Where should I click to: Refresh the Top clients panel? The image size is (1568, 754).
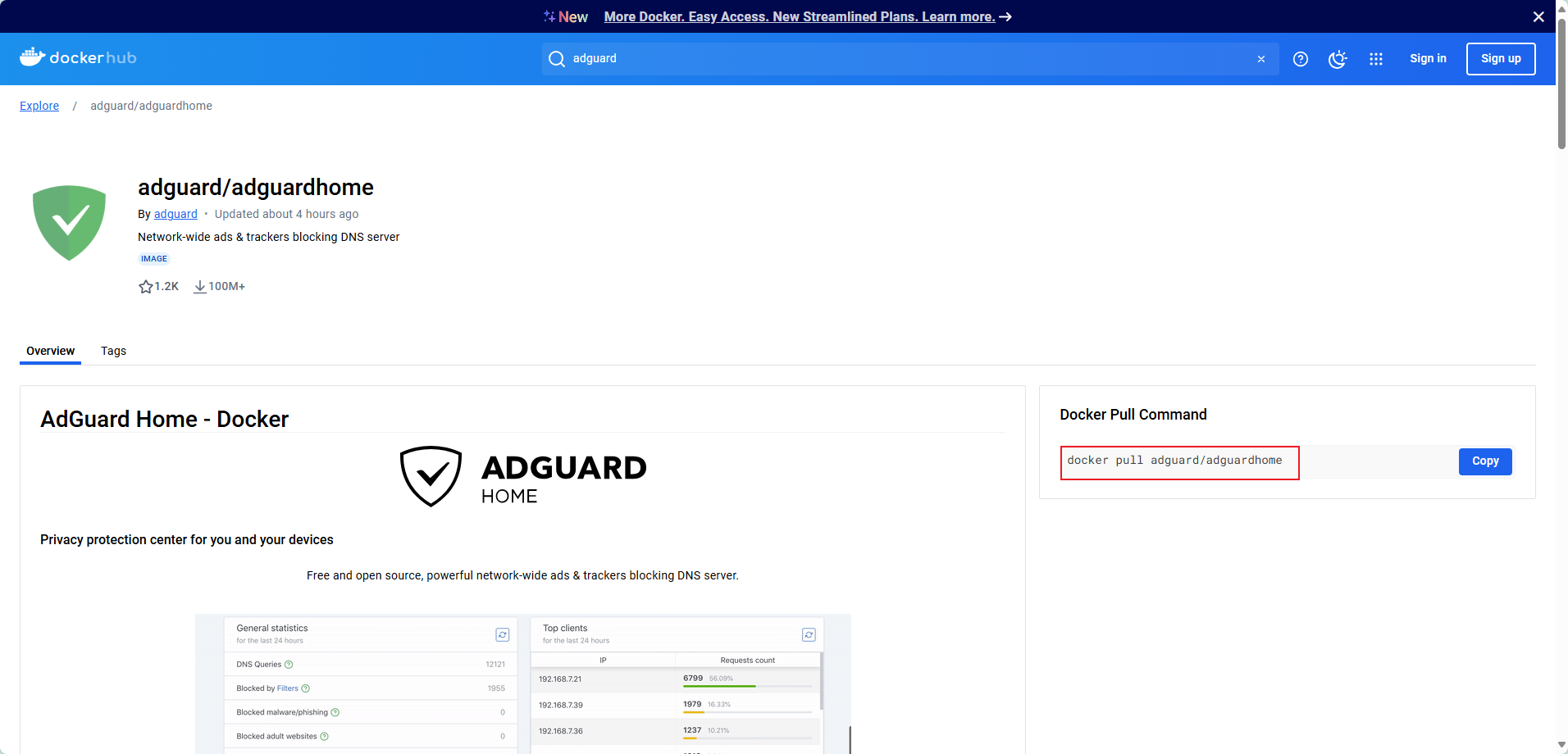coord(809,634)
